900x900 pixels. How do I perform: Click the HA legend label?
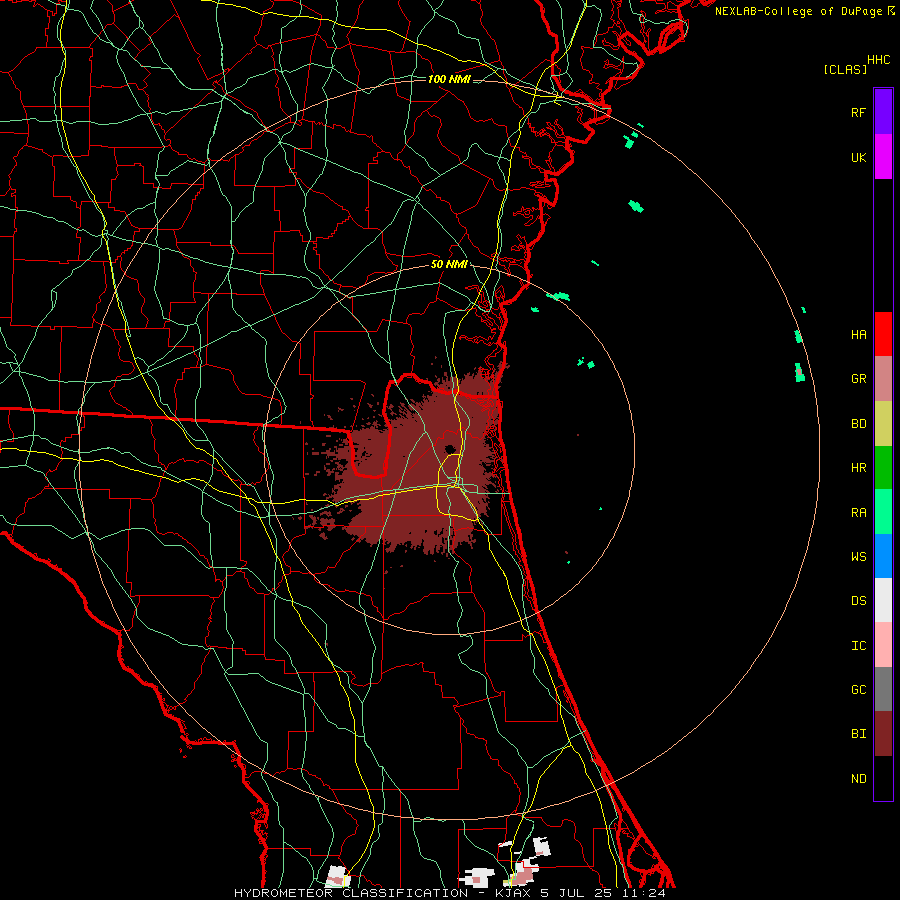click(x=858, y=335)
